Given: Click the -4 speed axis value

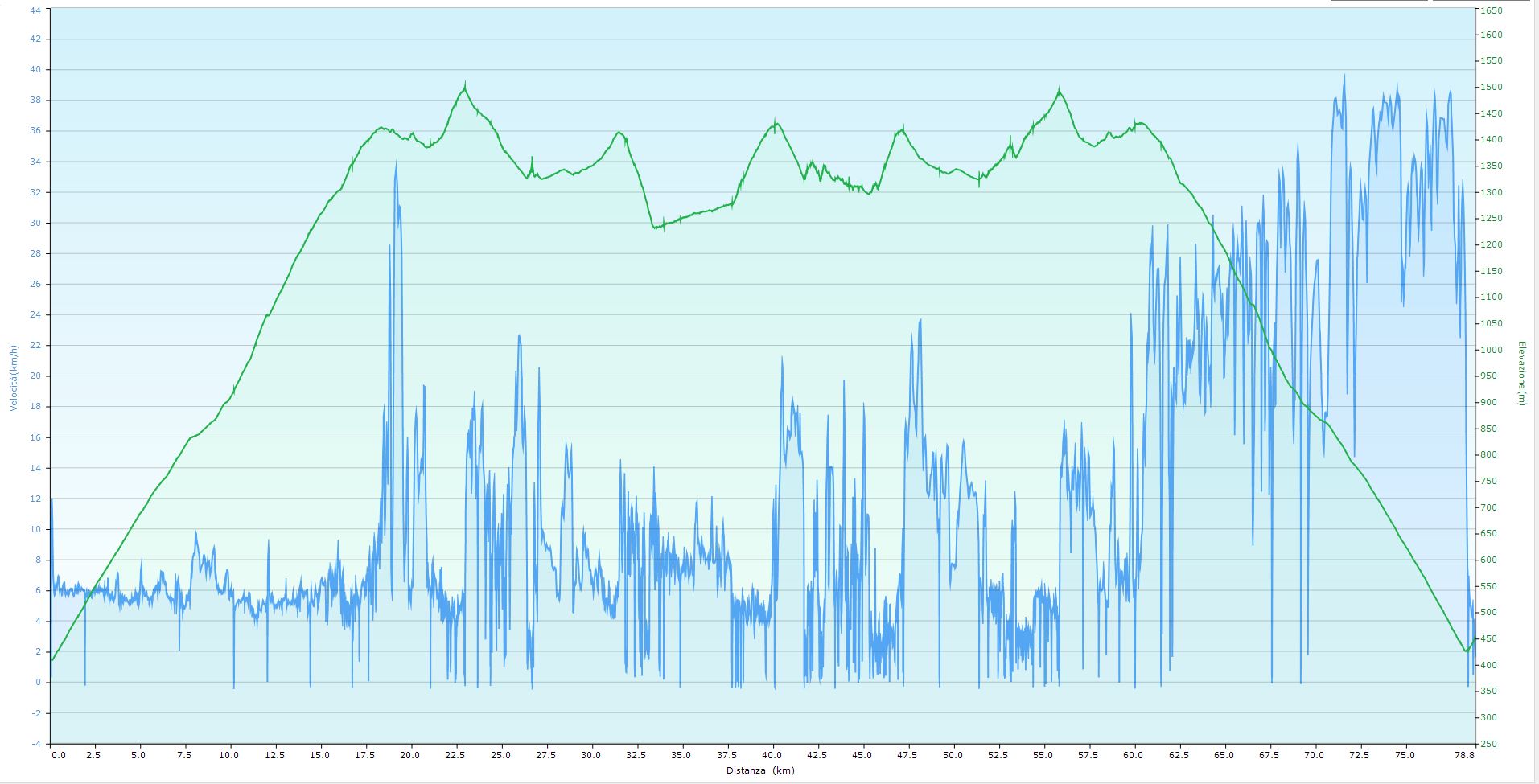Looking at the screenshot, I should tap(36, 743).
